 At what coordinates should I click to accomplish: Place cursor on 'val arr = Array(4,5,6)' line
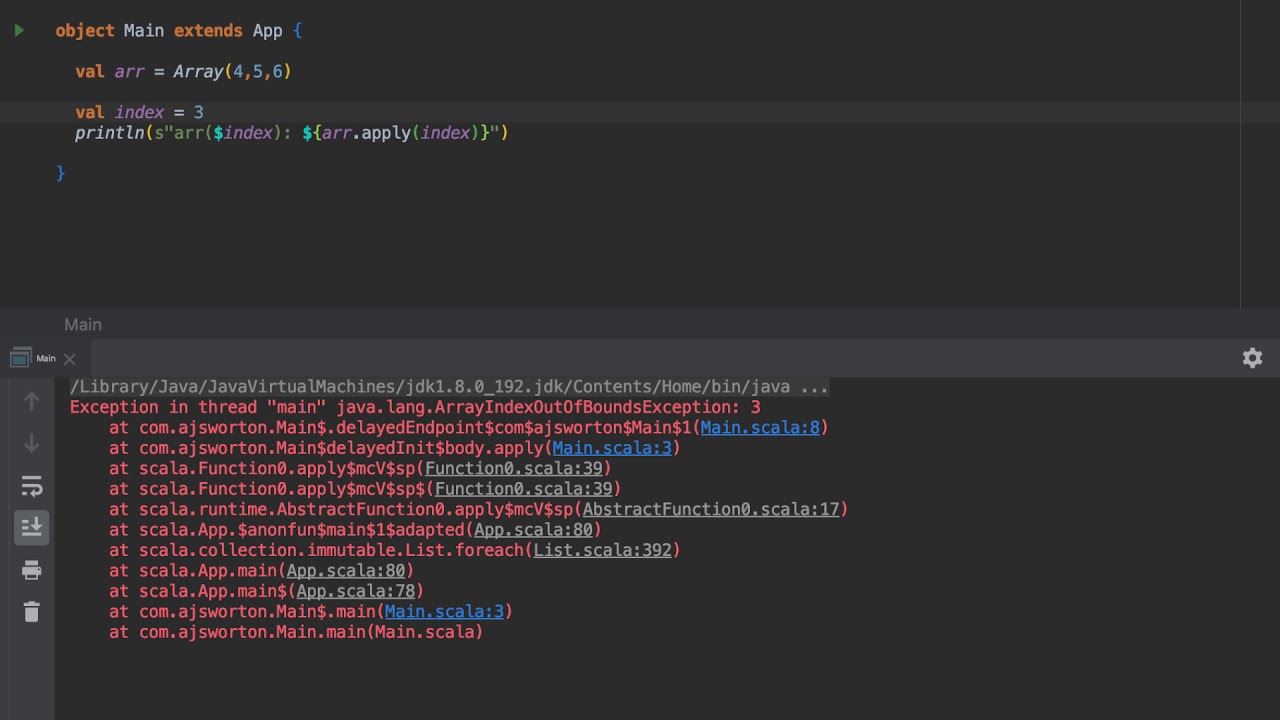(x=183, y=72)
